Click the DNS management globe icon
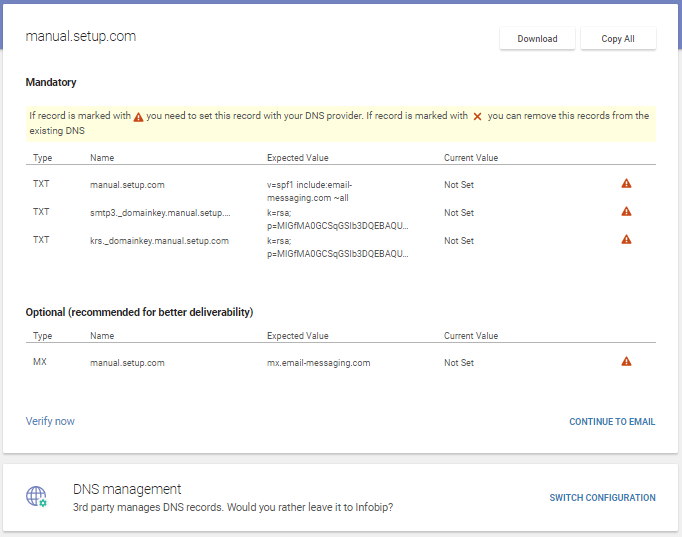This screenshot has height=537, width=682. [37, 497]
